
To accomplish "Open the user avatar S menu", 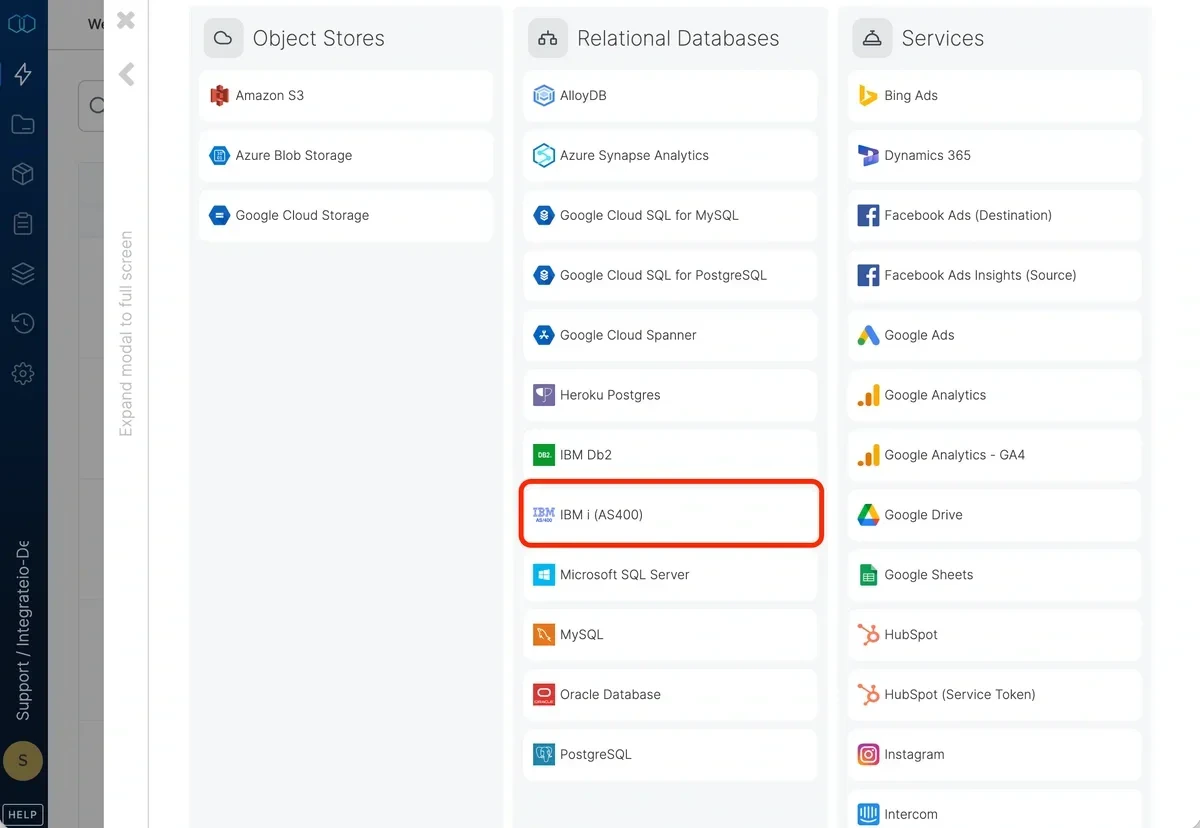I will (x=23, y=761).
